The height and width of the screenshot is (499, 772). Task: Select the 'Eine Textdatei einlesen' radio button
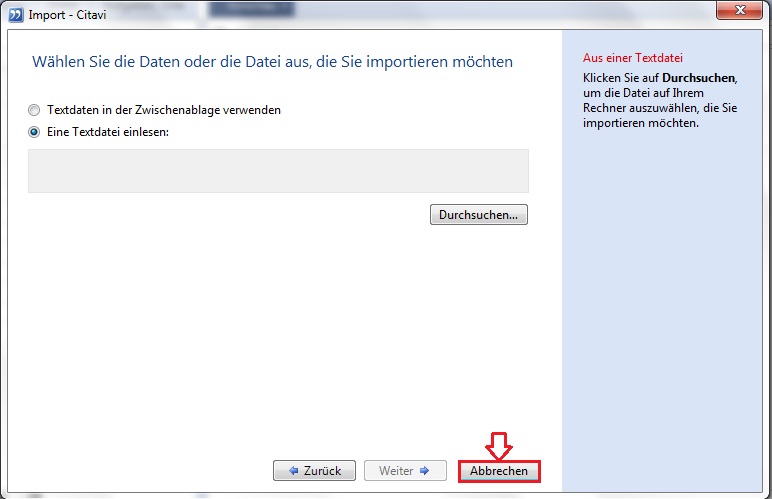(x=34, y=132)
